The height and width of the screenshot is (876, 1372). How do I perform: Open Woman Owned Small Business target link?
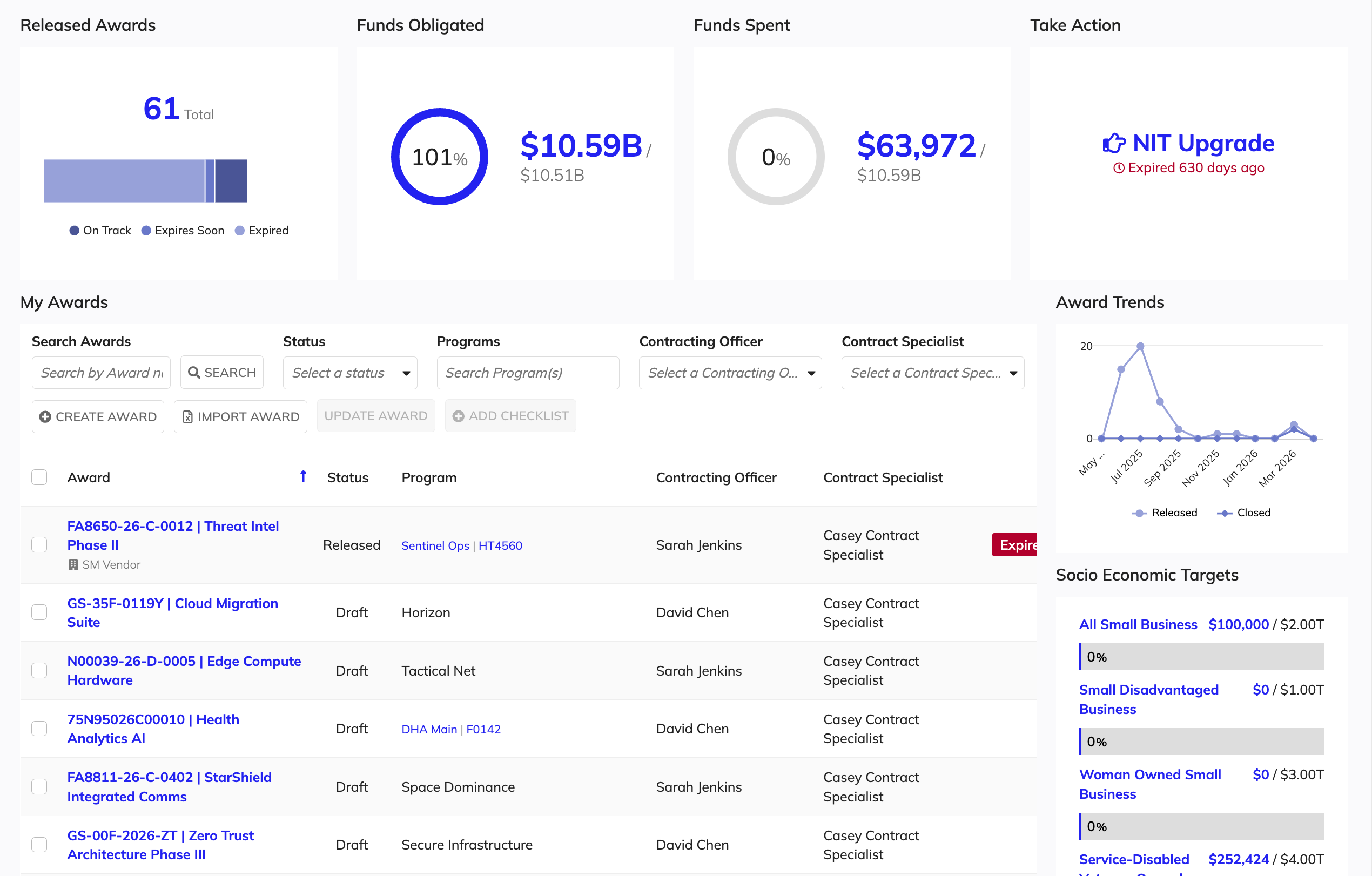pos(1150,784)
